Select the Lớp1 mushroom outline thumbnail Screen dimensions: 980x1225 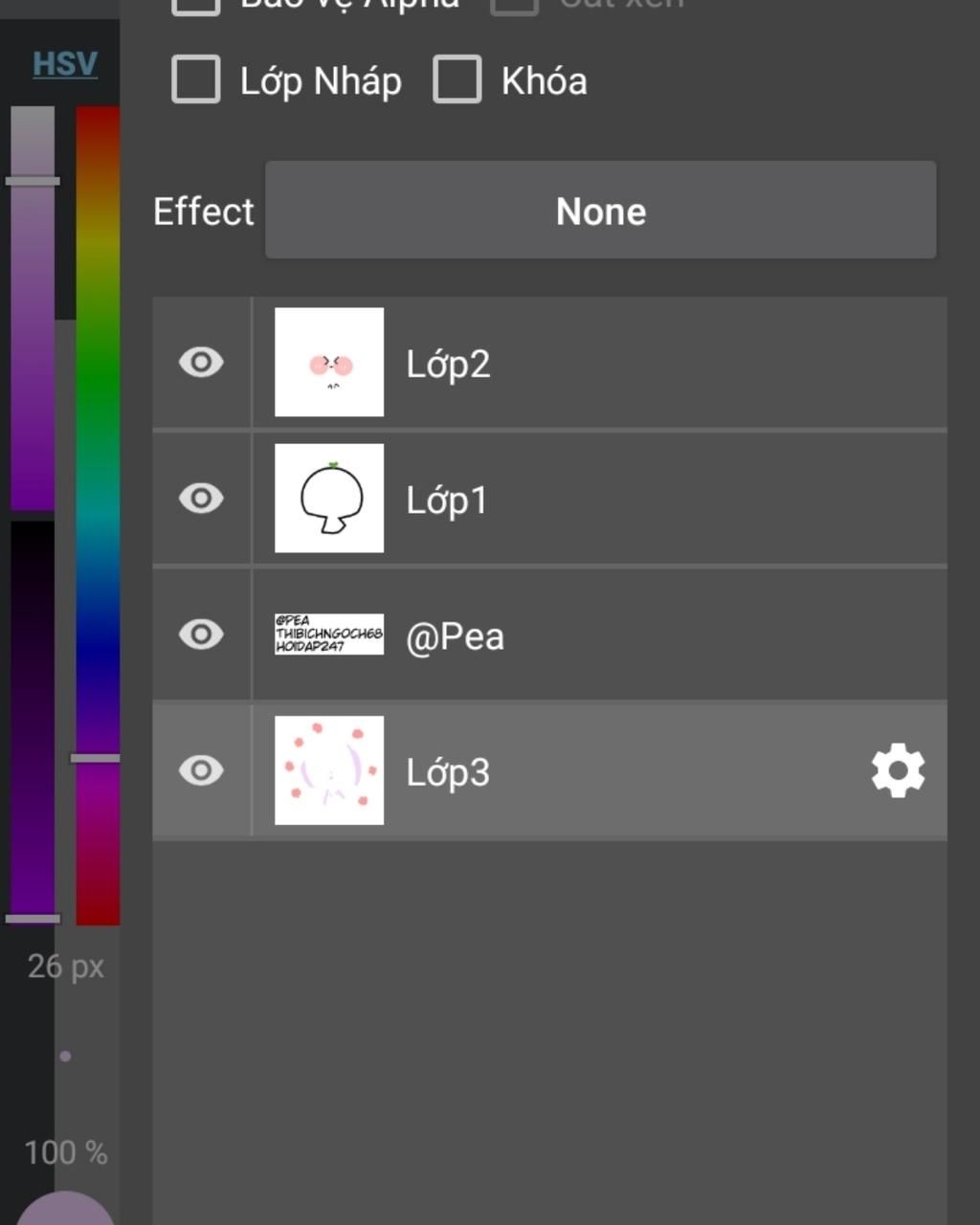(329, 499)
